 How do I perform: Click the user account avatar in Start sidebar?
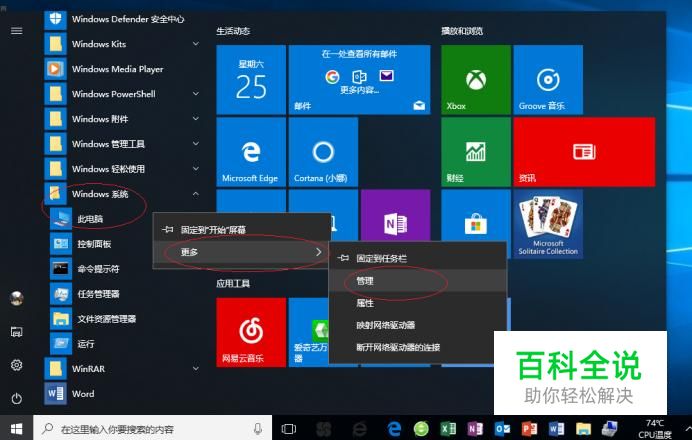[x=16, y=298]
